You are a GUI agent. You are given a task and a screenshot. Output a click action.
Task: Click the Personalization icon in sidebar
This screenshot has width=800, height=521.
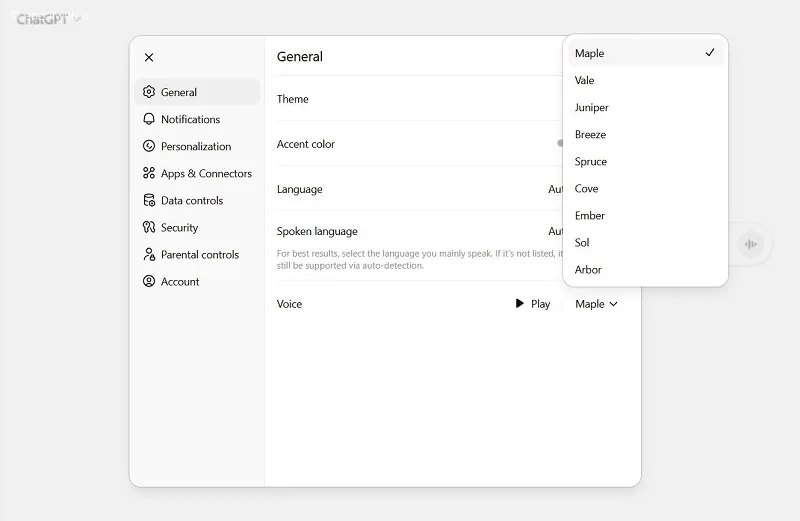pos(149,146)
